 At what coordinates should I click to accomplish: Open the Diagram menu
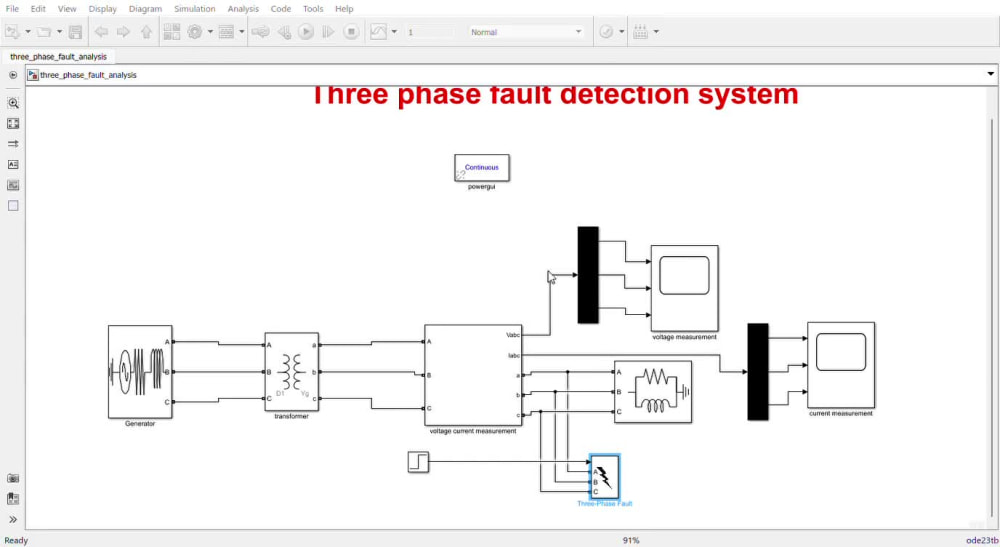pos(145,9)
